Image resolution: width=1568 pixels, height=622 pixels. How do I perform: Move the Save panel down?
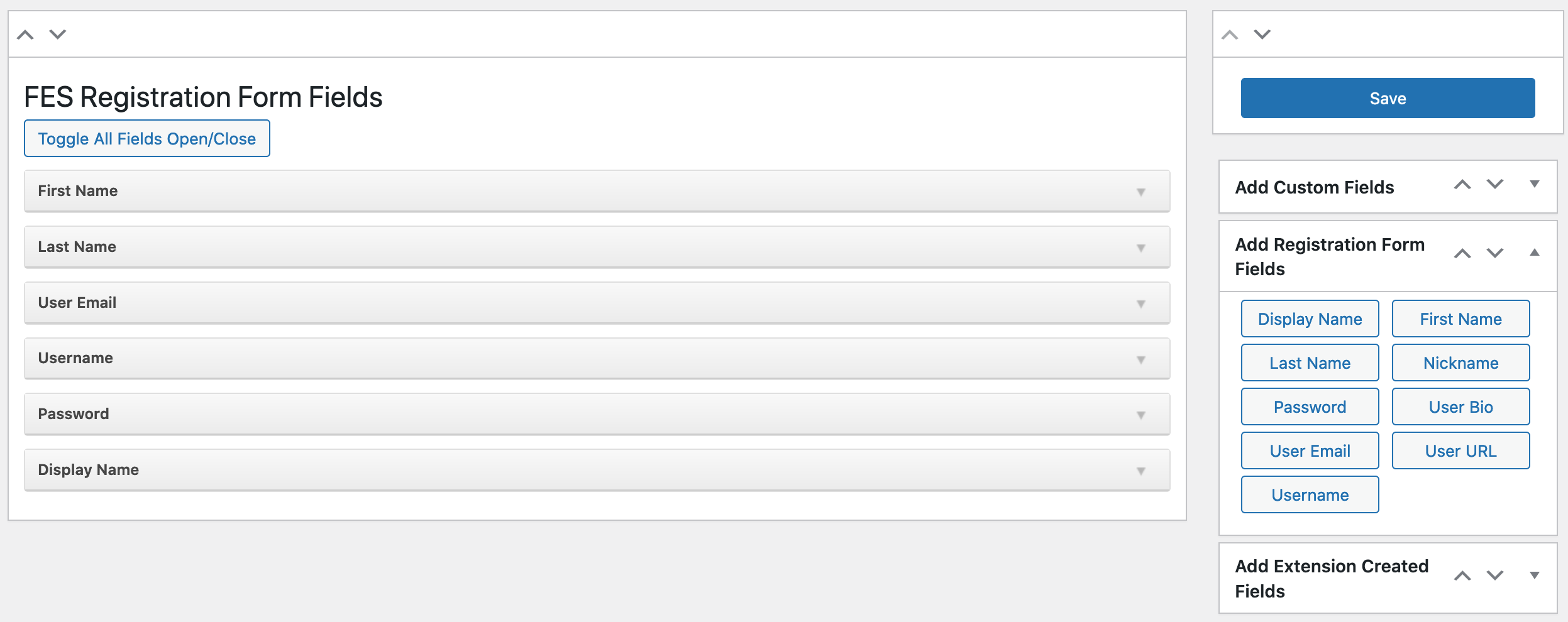tap(1262, 35)
